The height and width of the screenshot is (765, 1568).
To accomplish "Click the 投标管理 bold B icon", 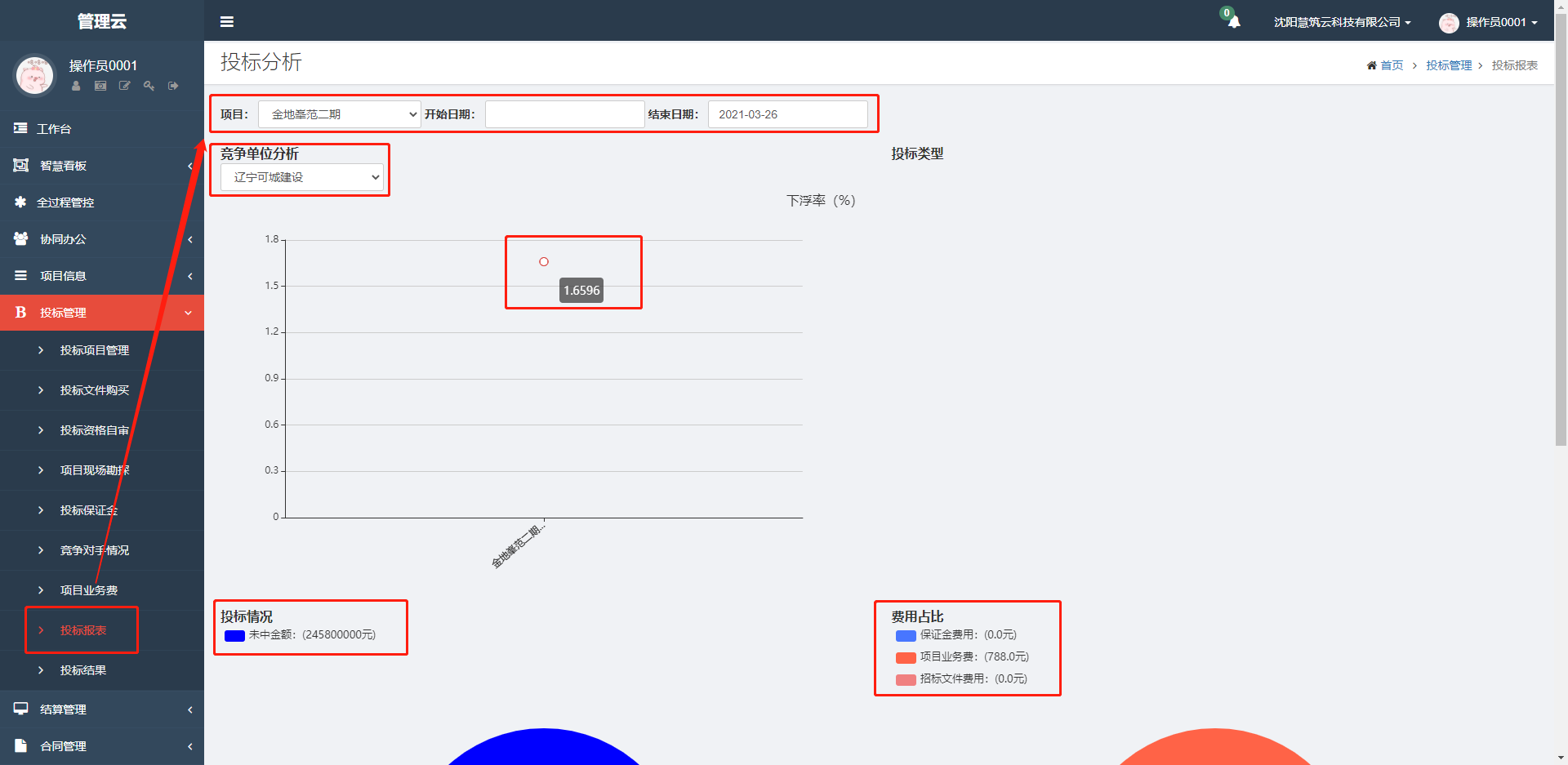I will coord(20,313).
